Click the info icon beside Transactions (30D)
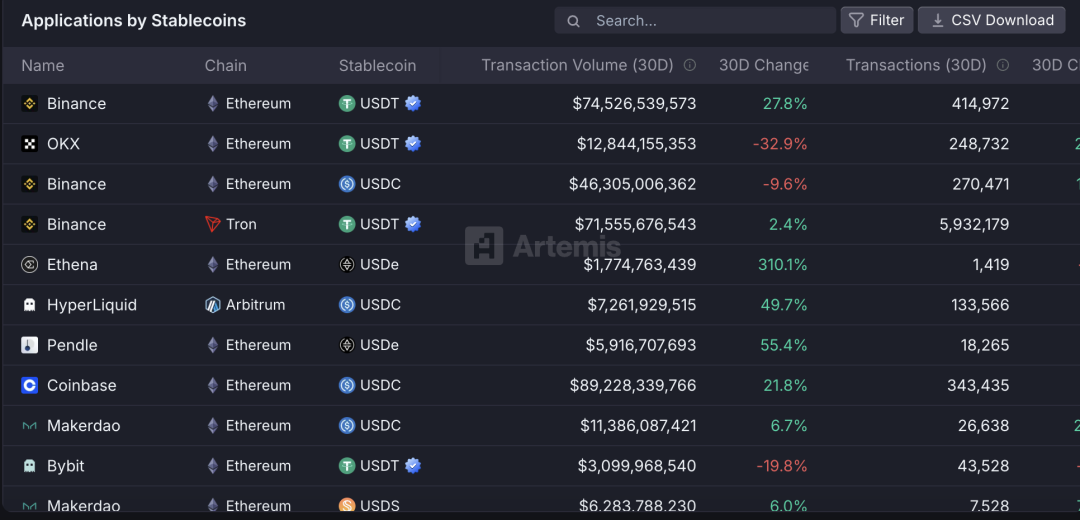 (1003, 65)
